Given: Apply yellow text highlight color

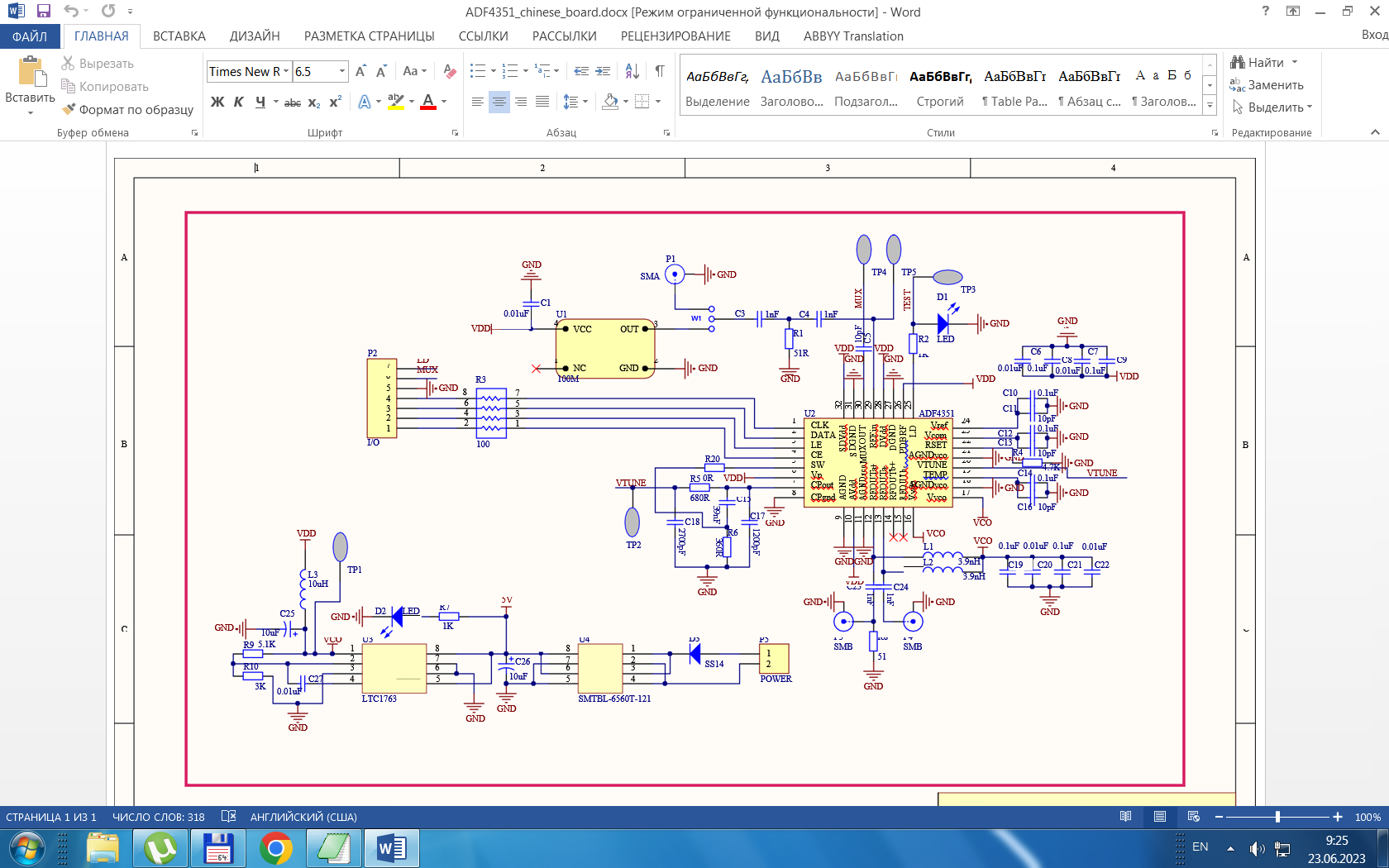Looking at the screenshot, I should (396, 102).
